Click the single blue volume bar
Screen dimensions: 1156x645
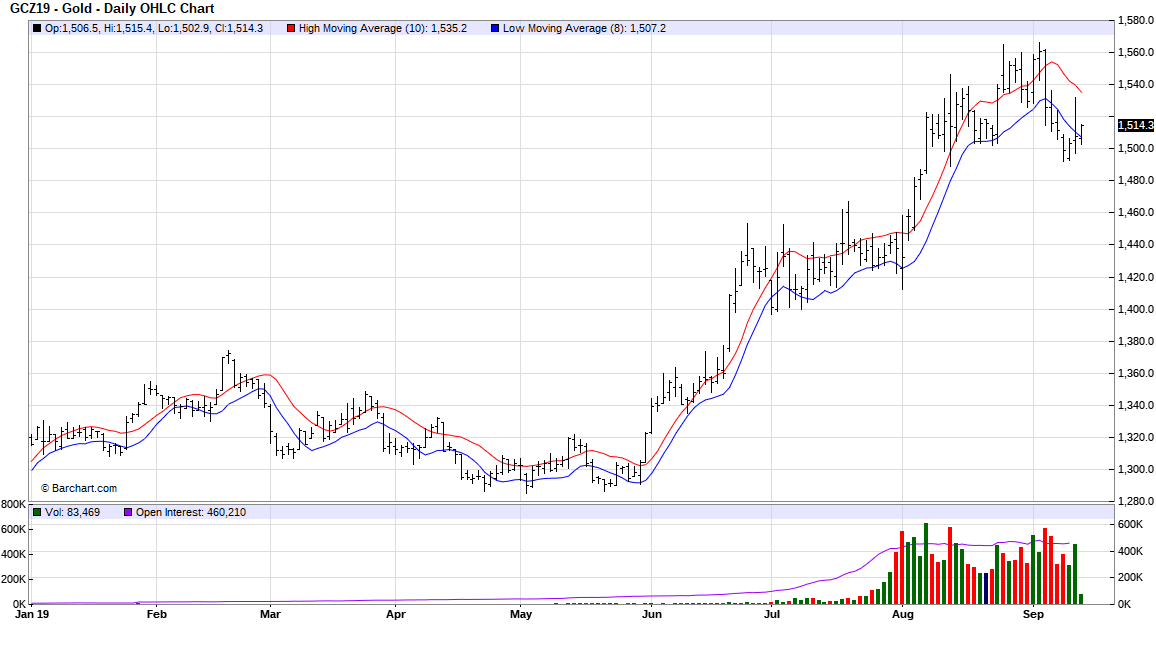click(x=985, y=588)
